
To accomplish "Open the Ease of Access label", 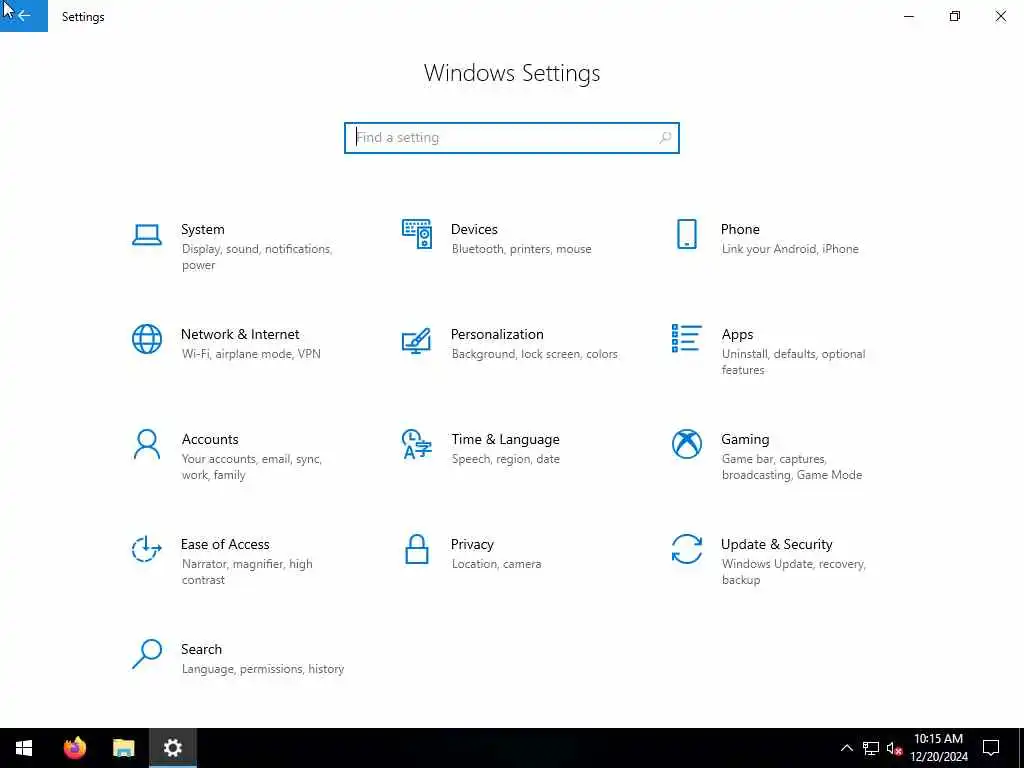I will coord(225,544).
